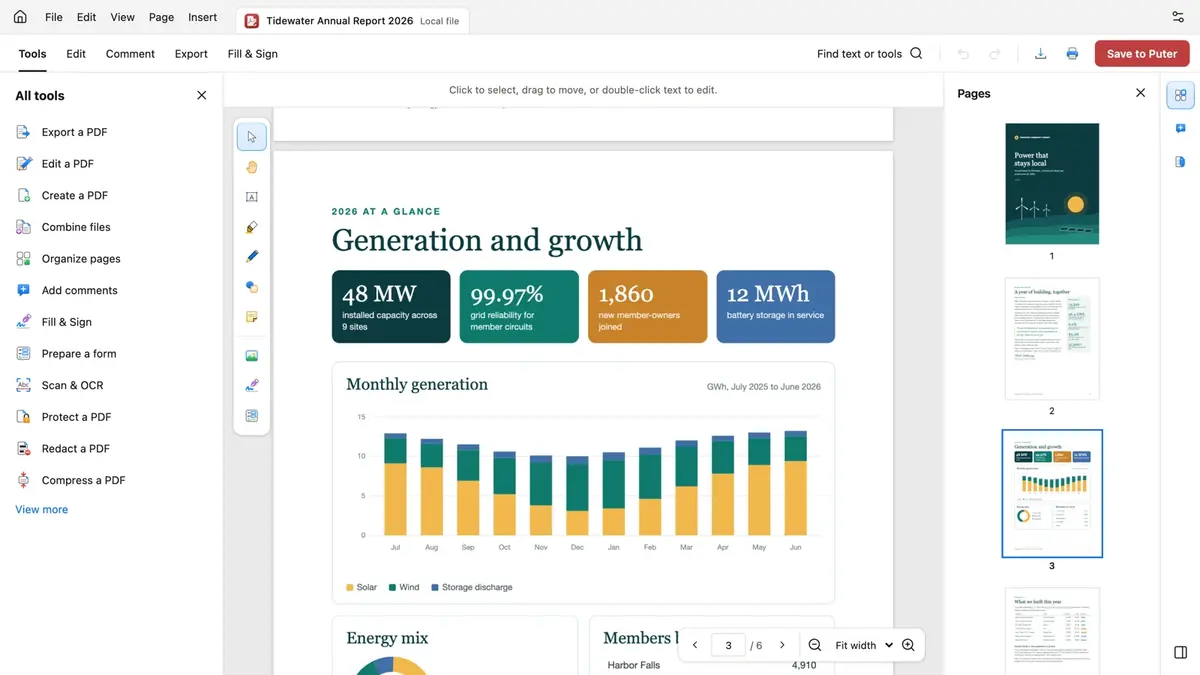This screenshot has height=675, width=1200.
Task: Close the Pages panel
Action: click(x=1140, y=93)
